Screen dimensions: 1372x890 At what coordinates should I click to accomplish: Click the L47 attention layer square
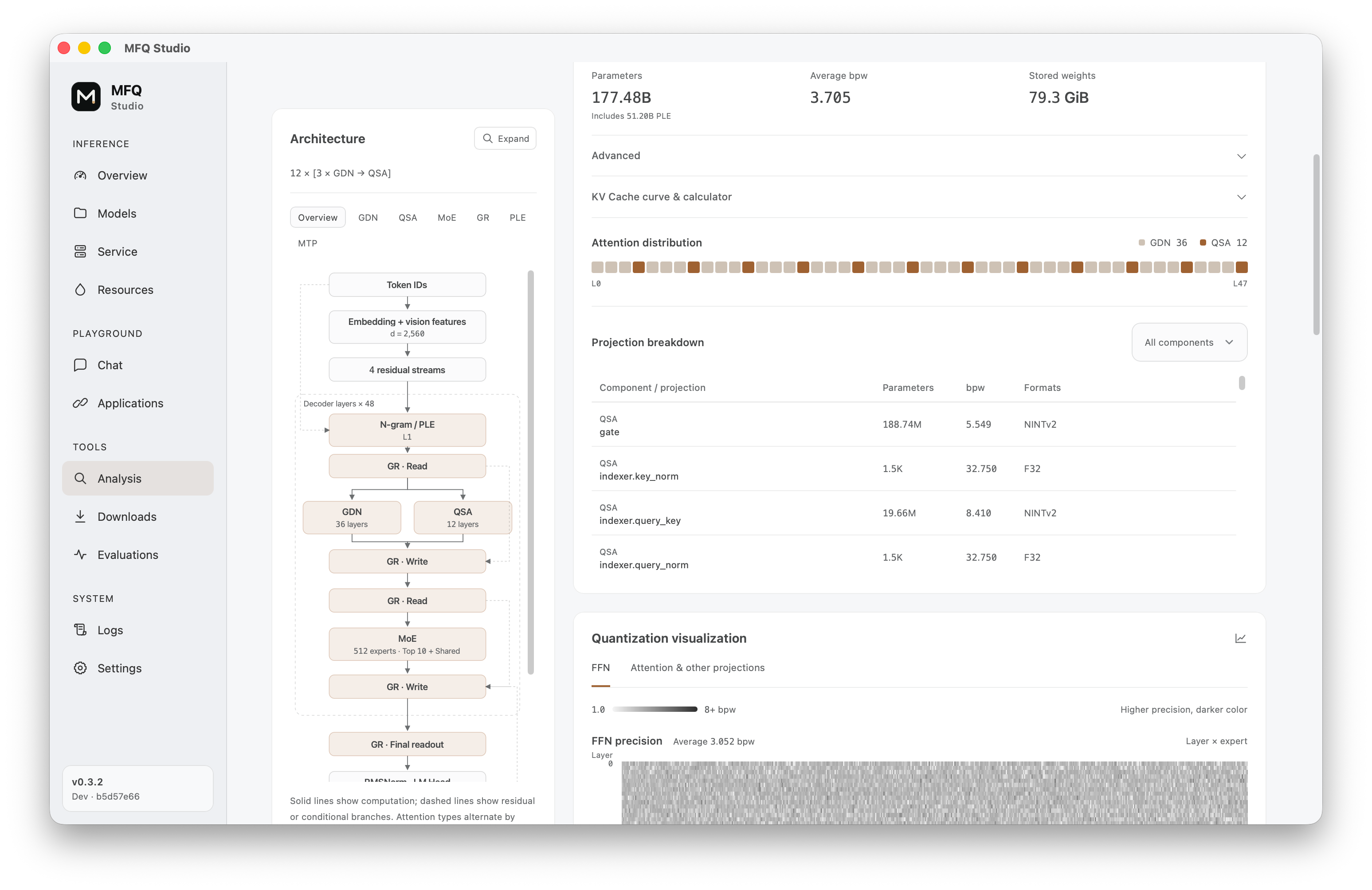tap(1242, 267)
